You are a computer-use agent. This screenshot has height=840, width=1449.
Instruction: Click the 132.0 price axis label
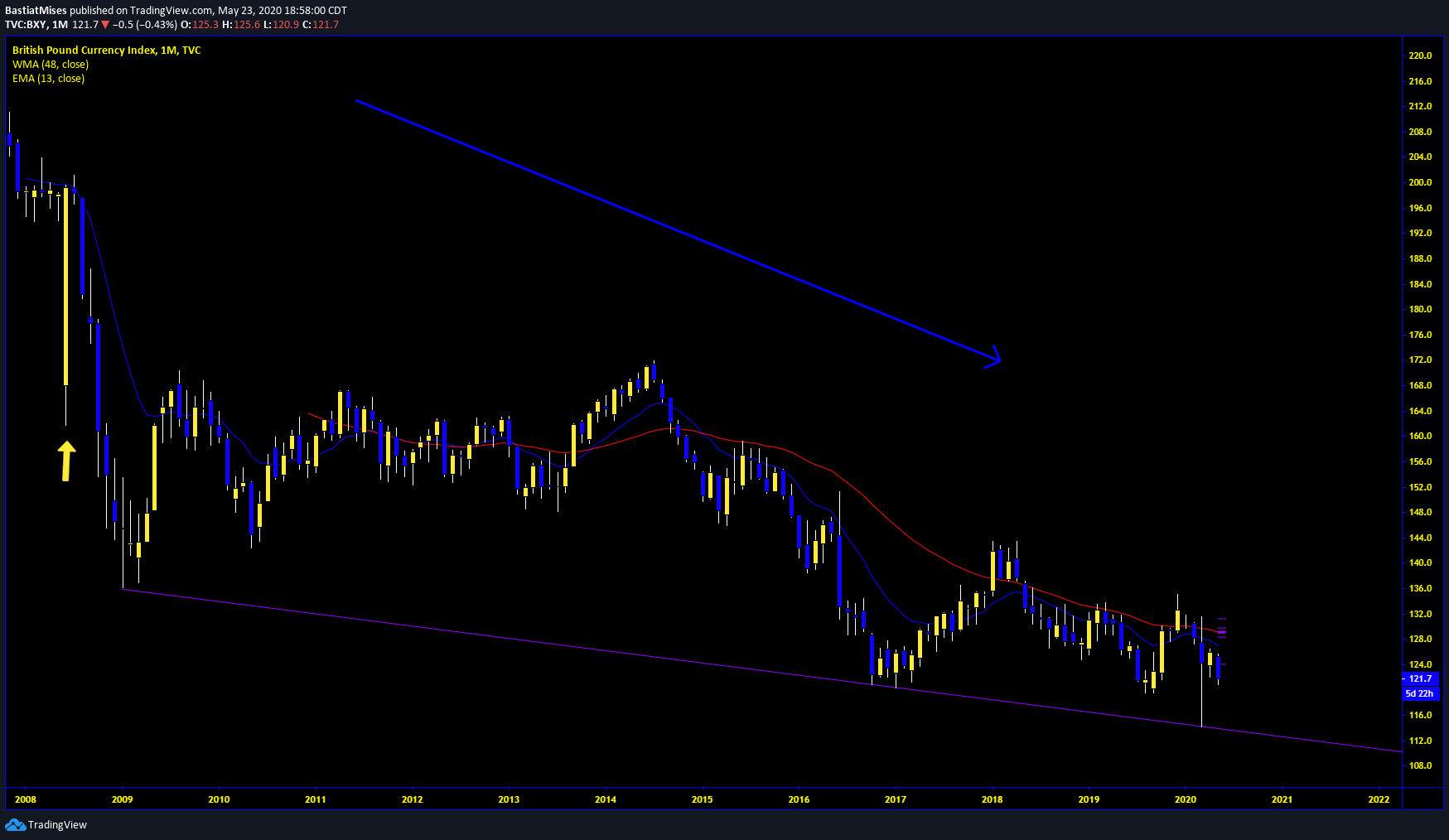[1420, 614]
